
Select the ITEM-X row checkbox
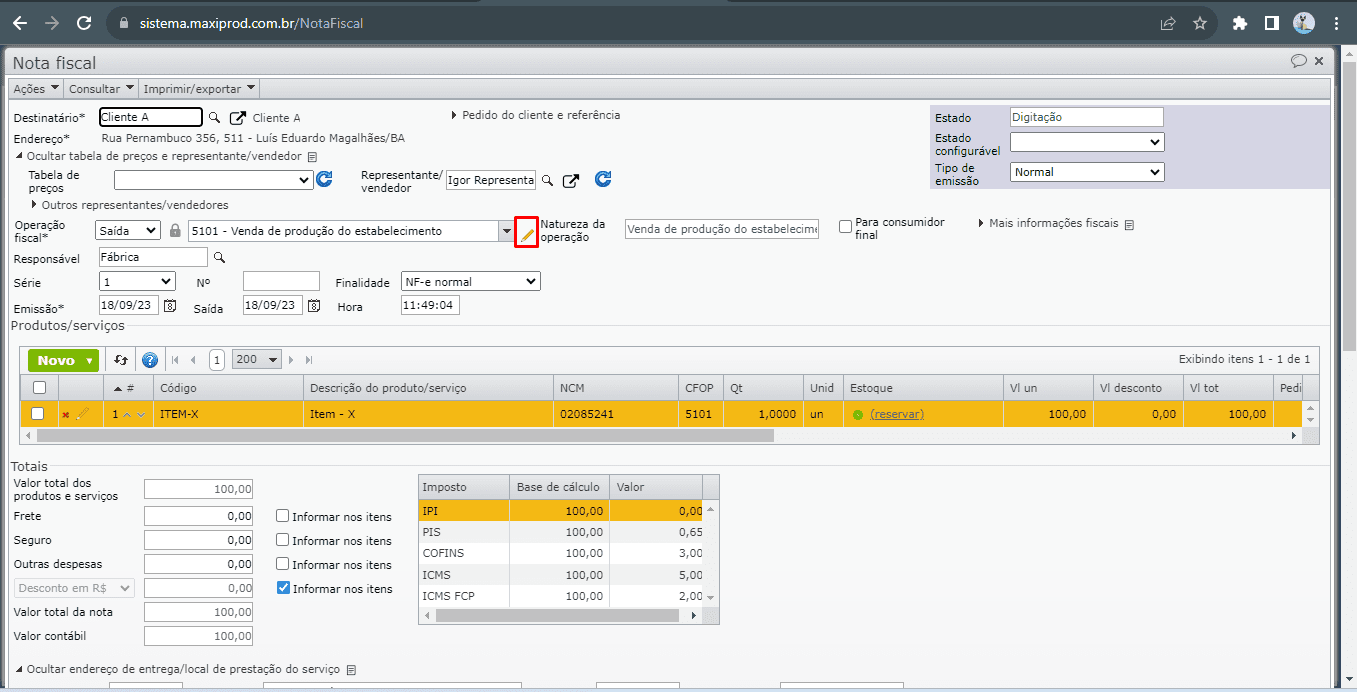[x=38, y=414]
